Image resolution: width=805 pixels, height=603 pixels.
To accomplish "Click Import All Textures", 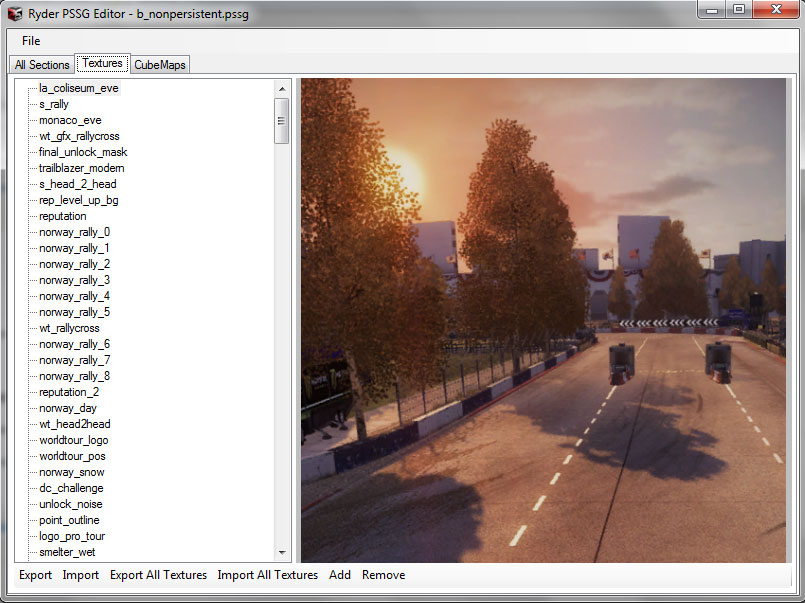I will [x=268, y=575].
